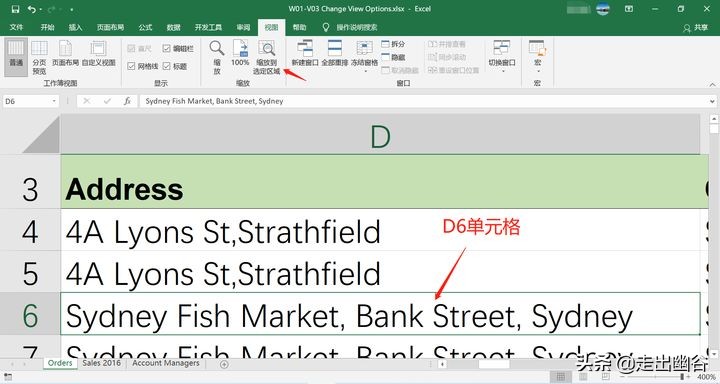Open the 公式 ribbon tab

pyautogui.click(x=145, y=28)
